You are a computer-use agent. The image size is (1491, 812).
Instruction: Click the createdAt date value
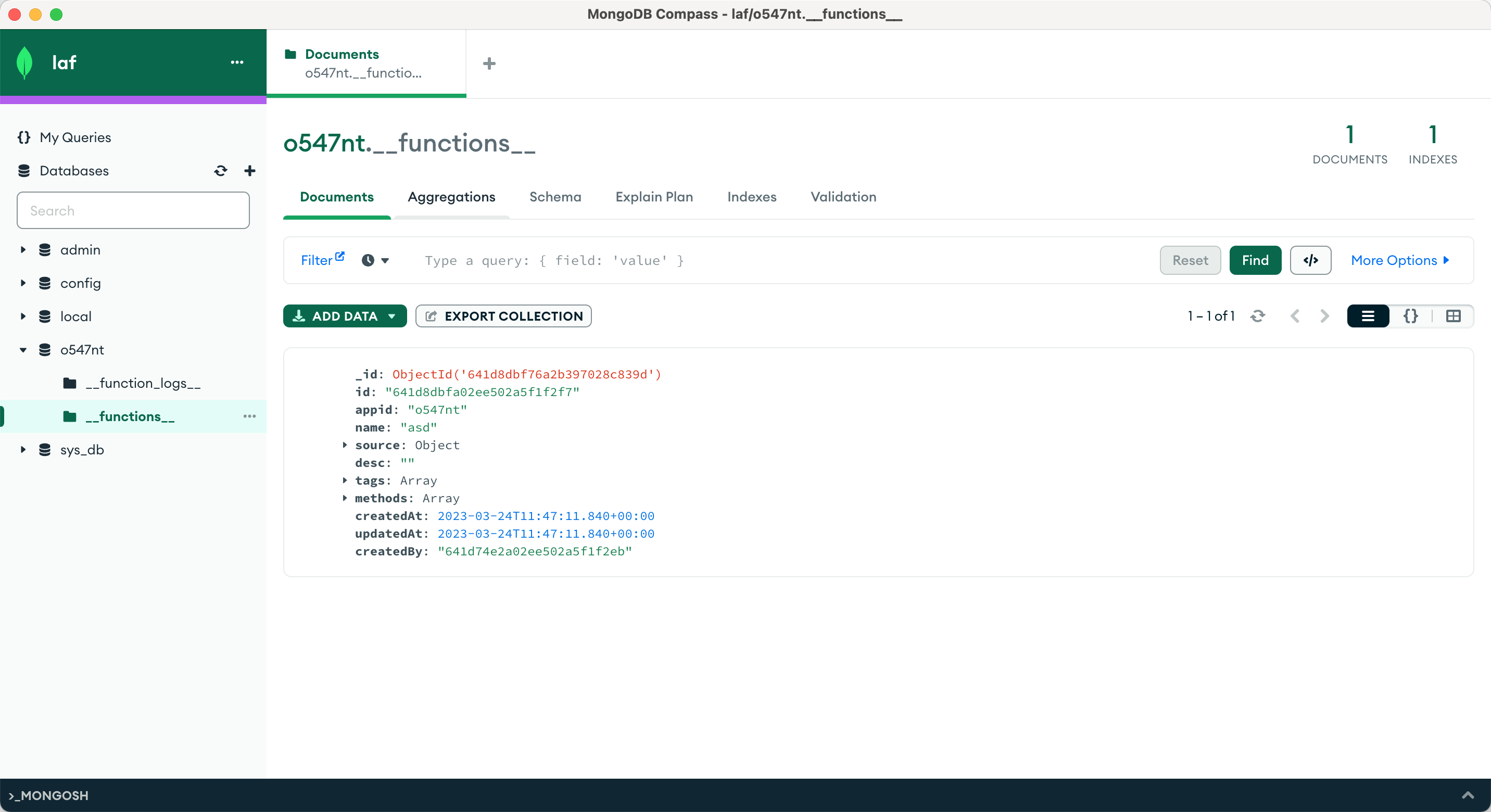click(x=546, y=516)
